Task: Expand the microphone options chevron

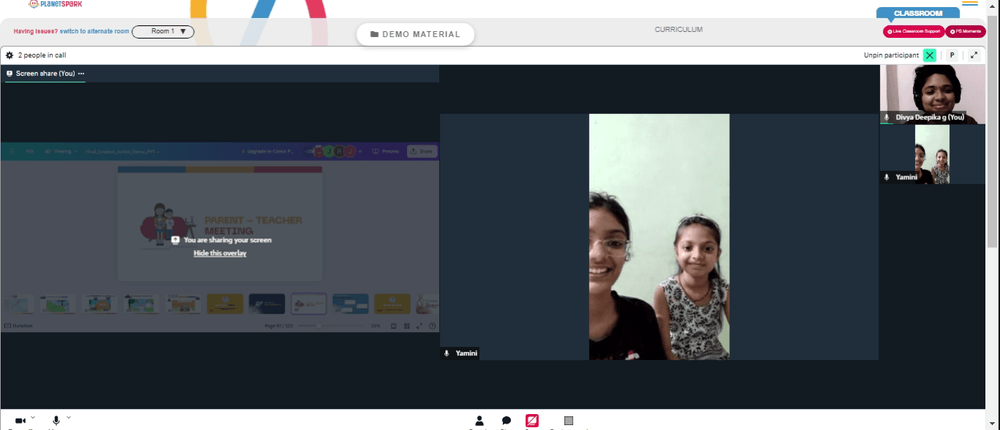Action: [x=69, y=418]
